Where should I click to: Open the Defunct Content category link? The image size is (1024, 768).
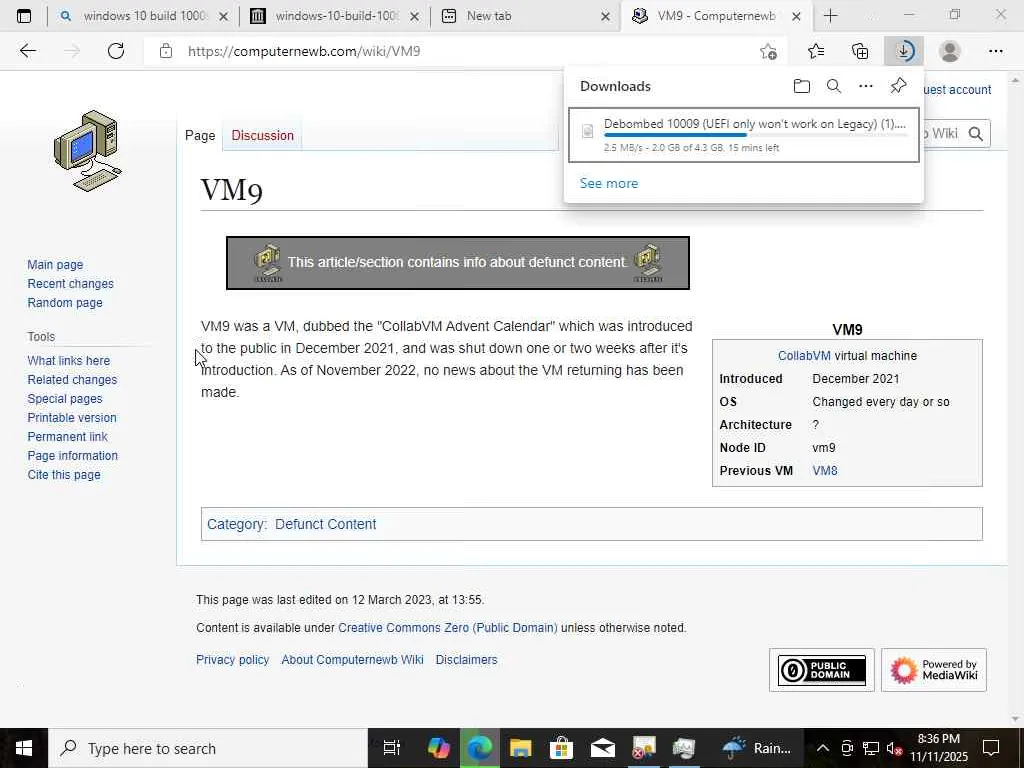pyautogui.click(x=325, y=524)
